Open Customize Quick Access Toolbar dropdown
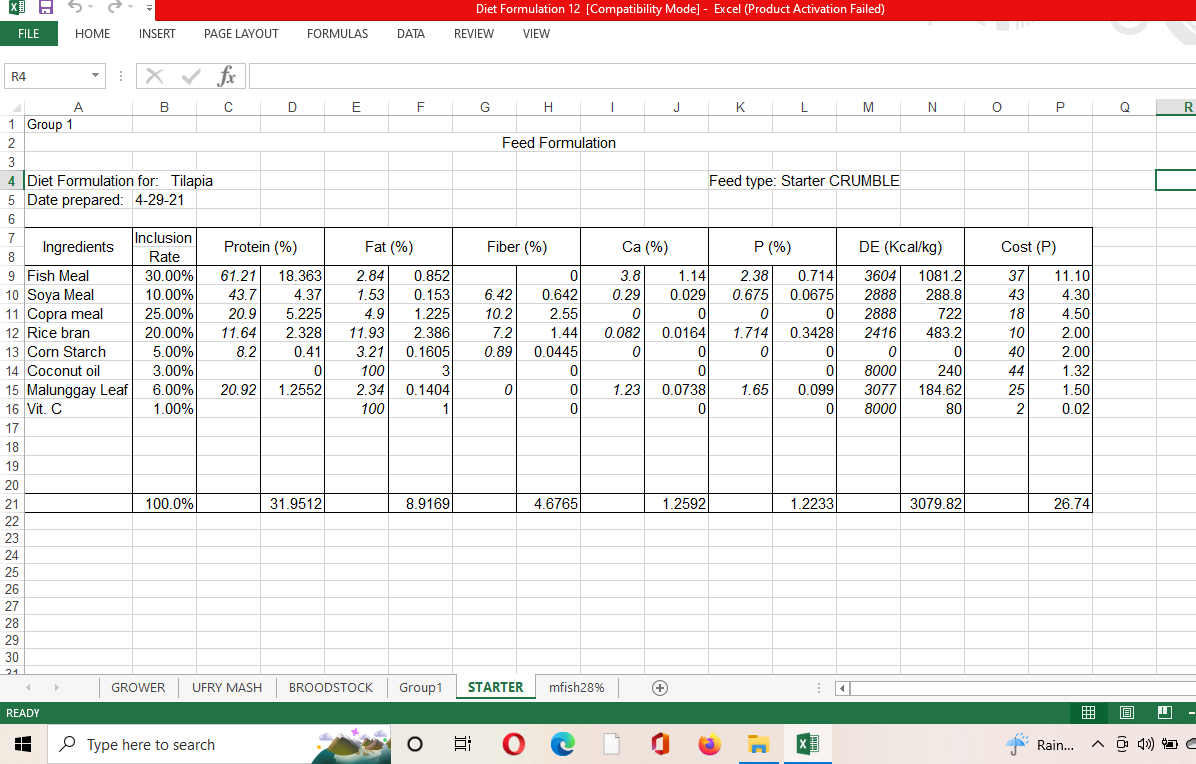This screenshot has width=1196, height=764. 150,8
